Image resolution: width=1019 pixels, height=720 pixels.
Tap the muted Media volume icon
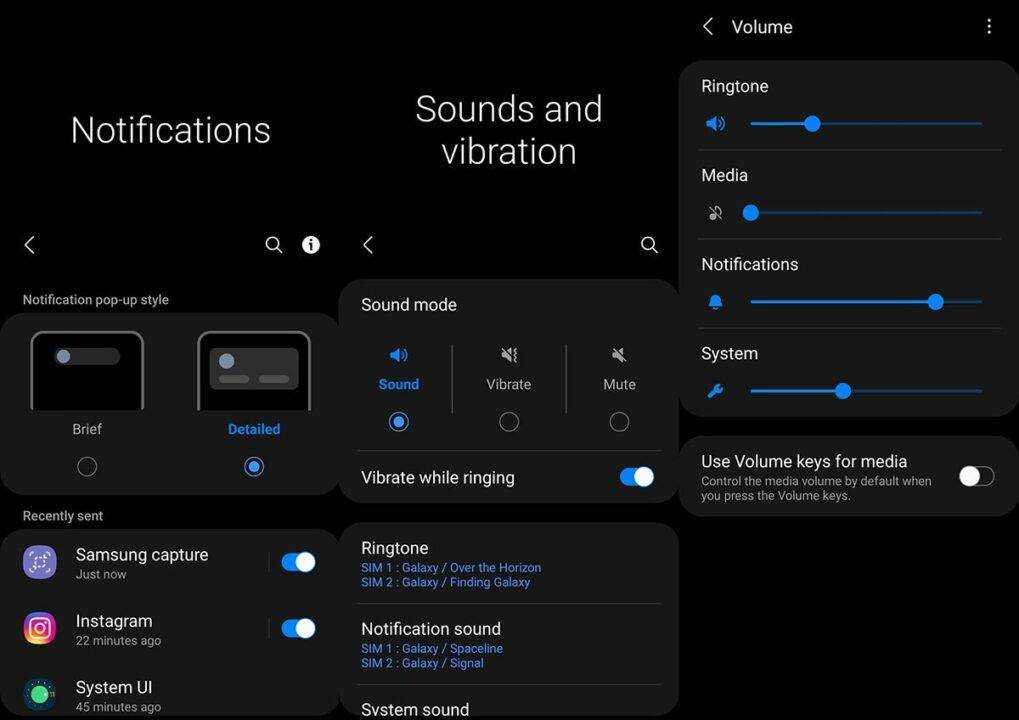(x=715, y=213)
